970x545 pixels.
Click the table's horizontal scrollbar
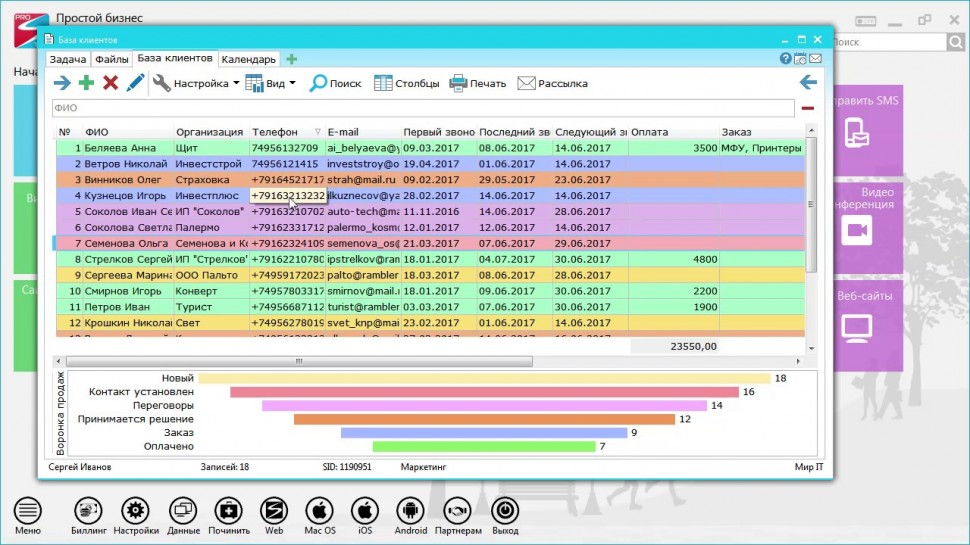click(300, 361)
